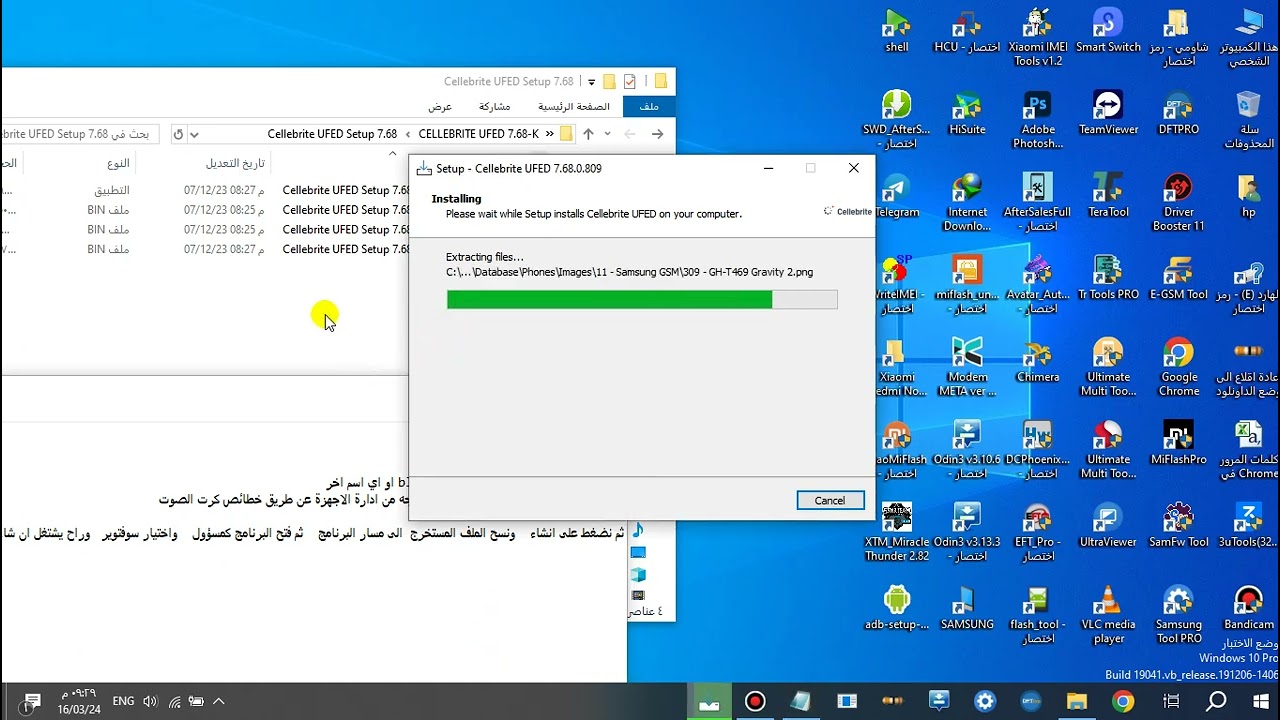Launch DCPhoenix desktop shortcut
Screen dimensions: 1280x720
[1038, 451]
